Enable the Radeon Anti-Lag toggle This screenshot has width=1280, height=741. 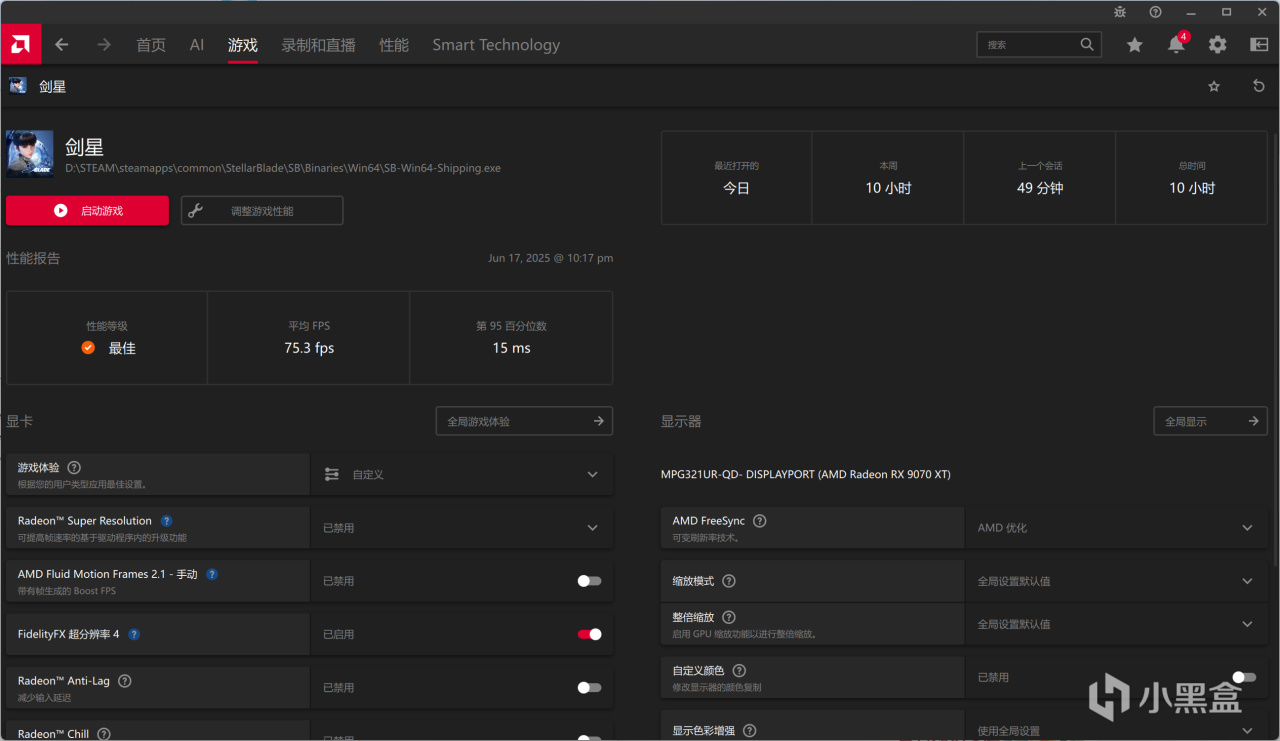pos(589,687)
